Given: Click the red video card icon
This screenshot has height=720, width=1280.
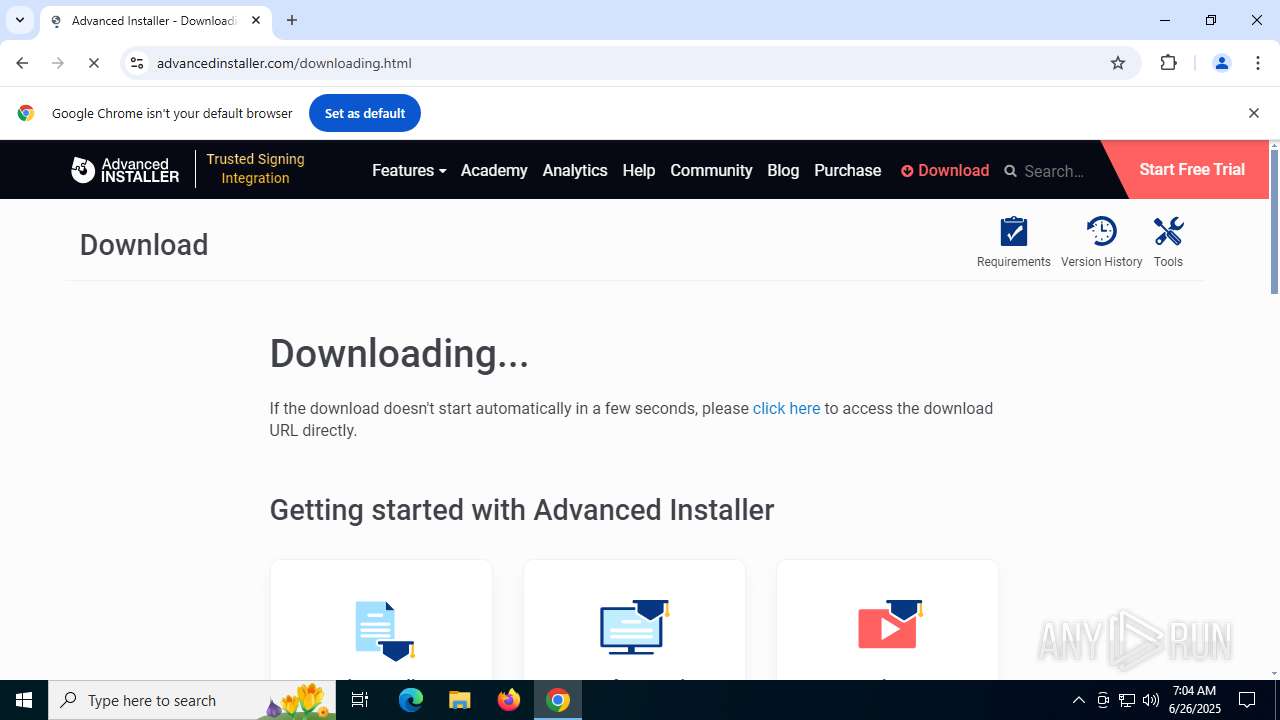Looking at the screenshot, I should [x=889, y=625].
